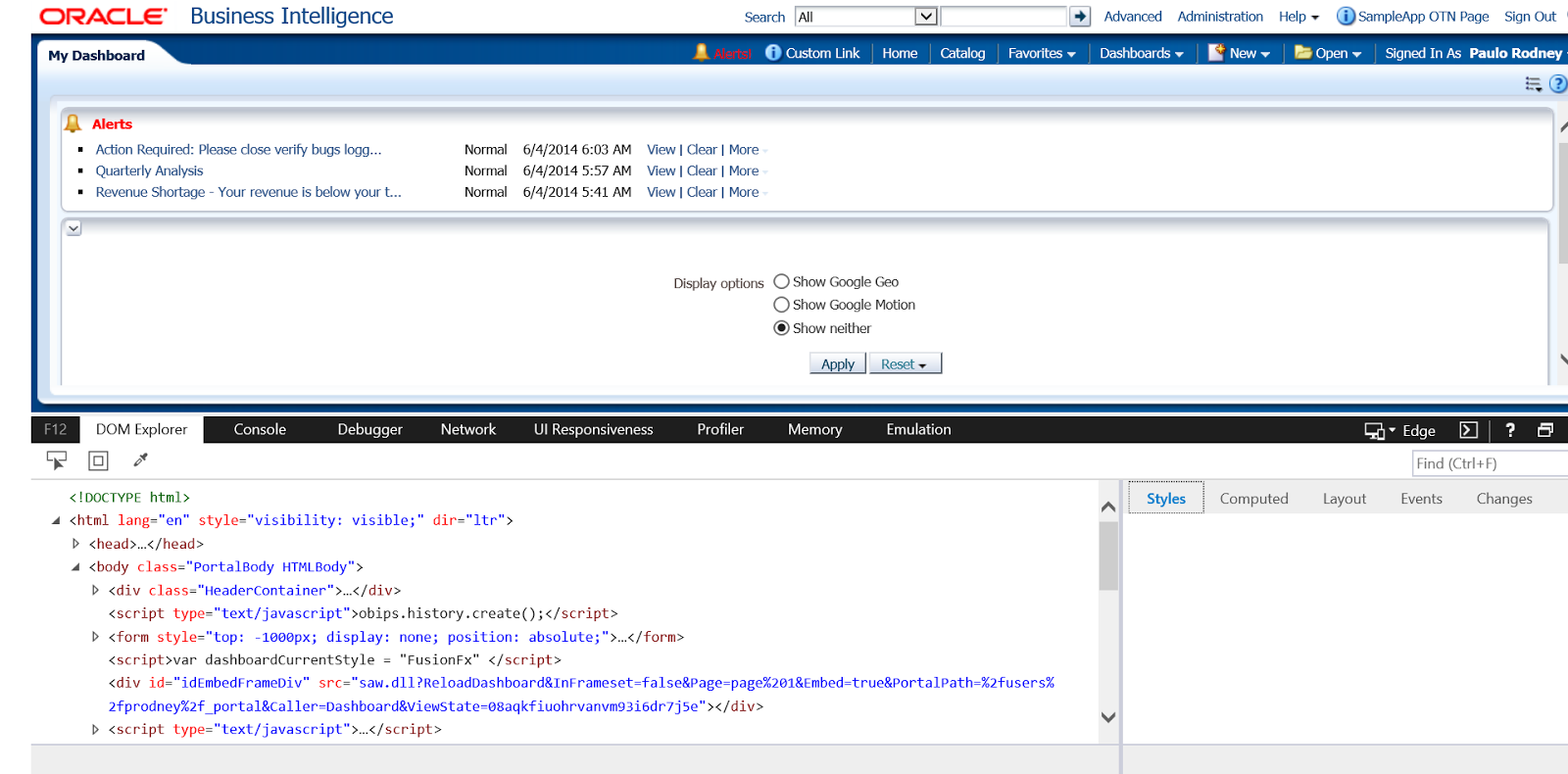Image resolution: width=1568 pixels, height=774 pixels.
Task: Select the Show Google Motion option
Action: tap(781, 305)
